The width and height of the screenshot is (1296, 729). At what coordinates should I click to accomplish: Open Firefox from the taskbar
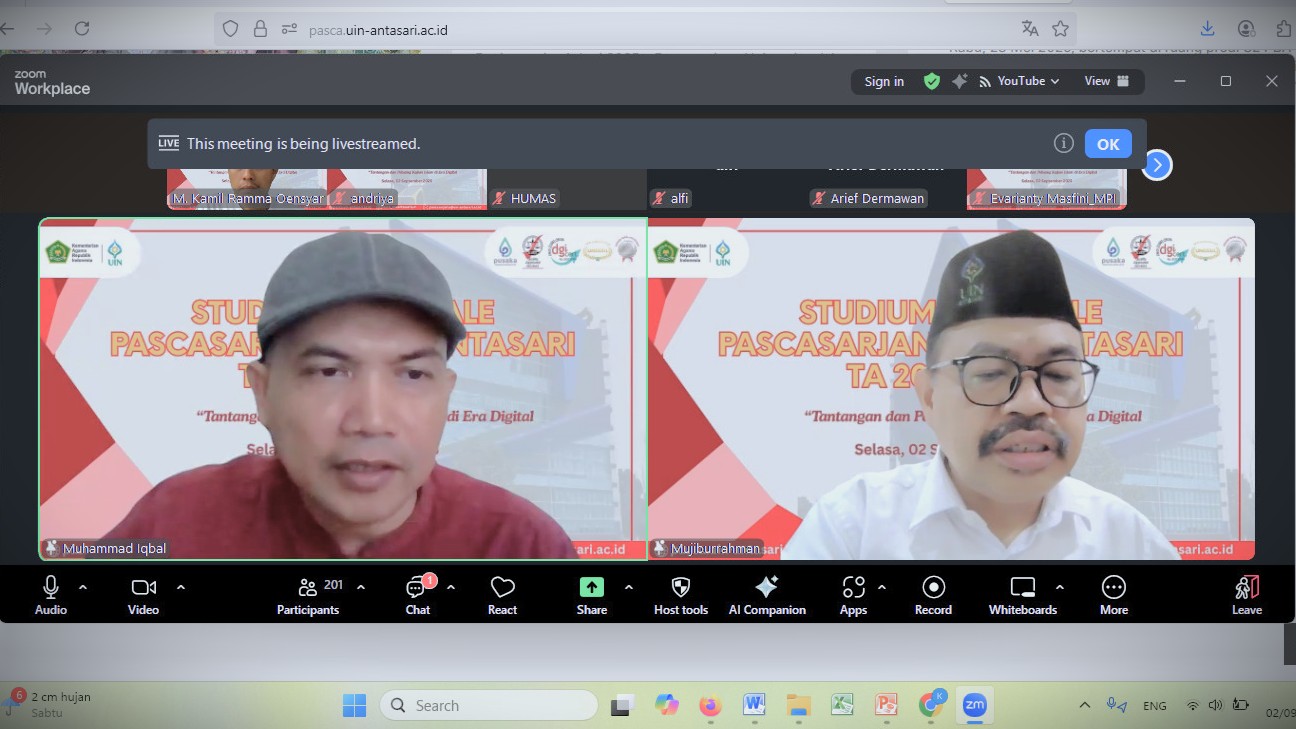point(710,705)
